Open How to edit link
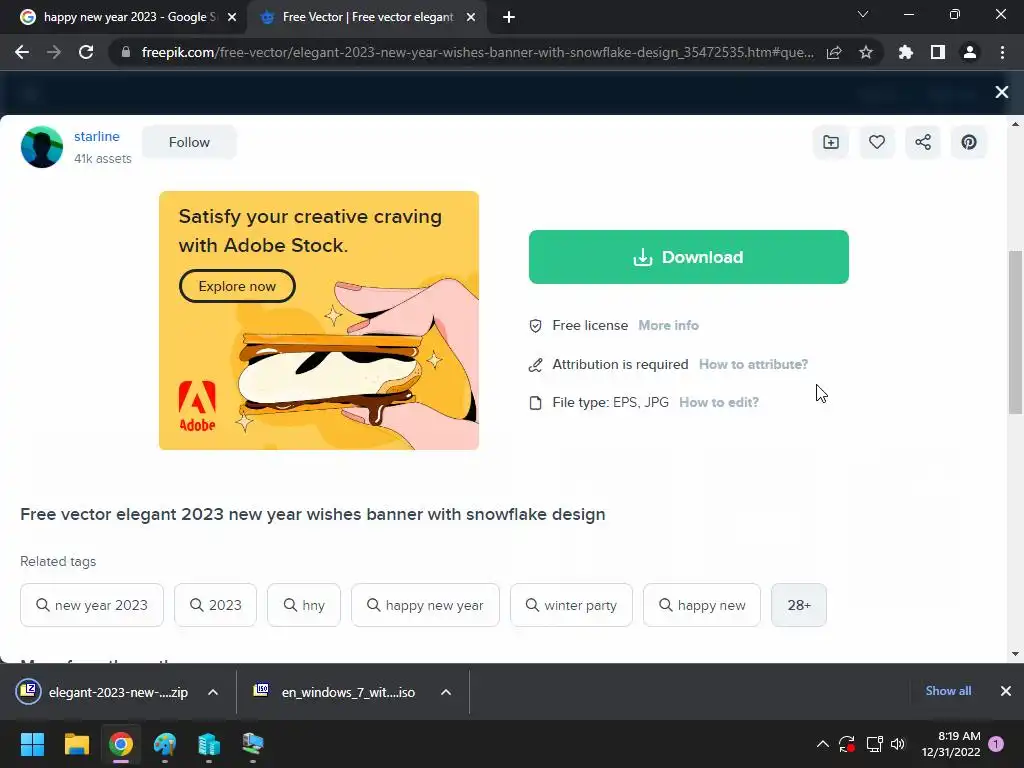The image size is (1024, 768). pos(718,402)
